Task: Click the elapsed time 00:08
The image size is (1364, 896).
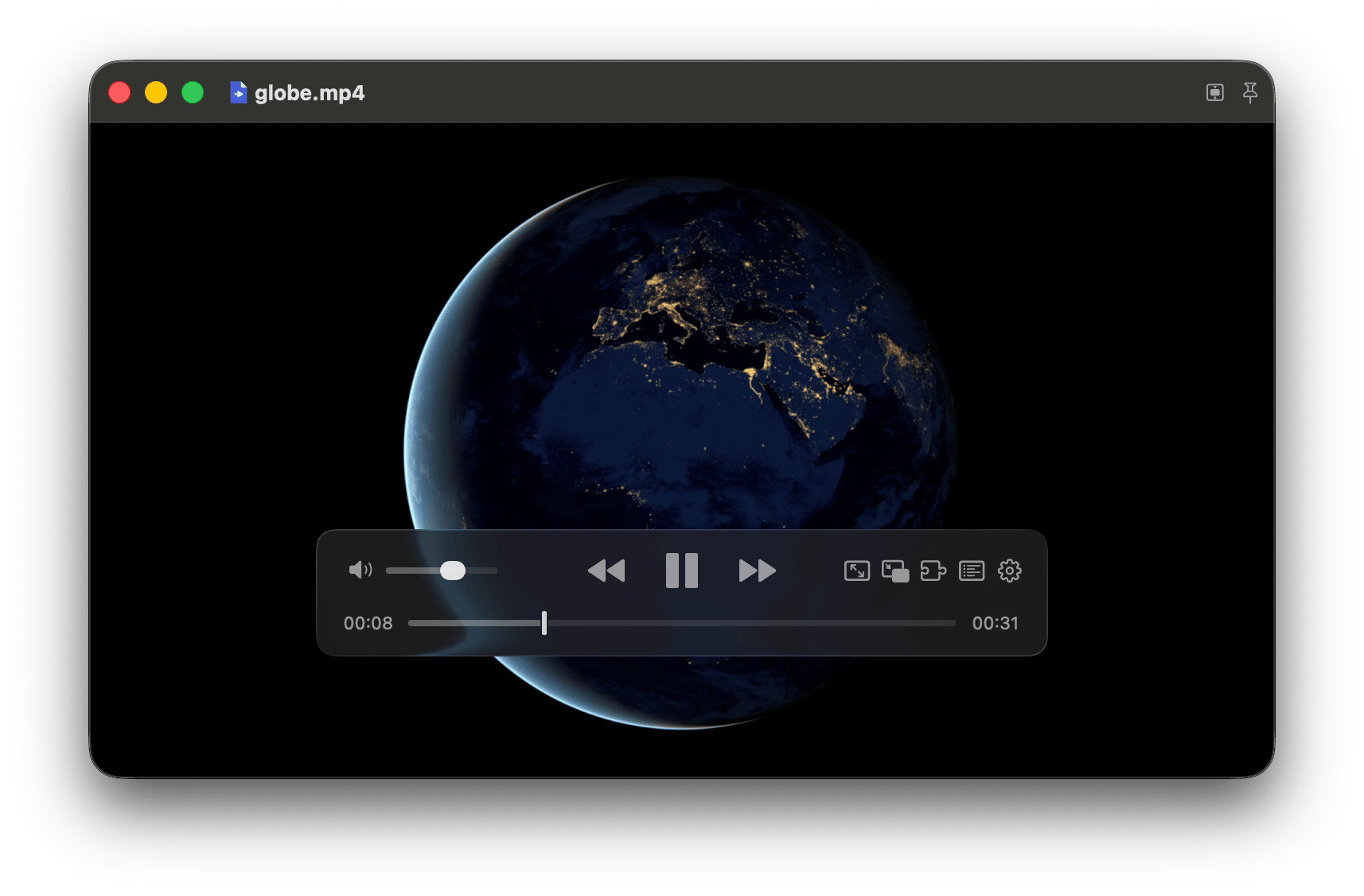Action: click(368, 623)
